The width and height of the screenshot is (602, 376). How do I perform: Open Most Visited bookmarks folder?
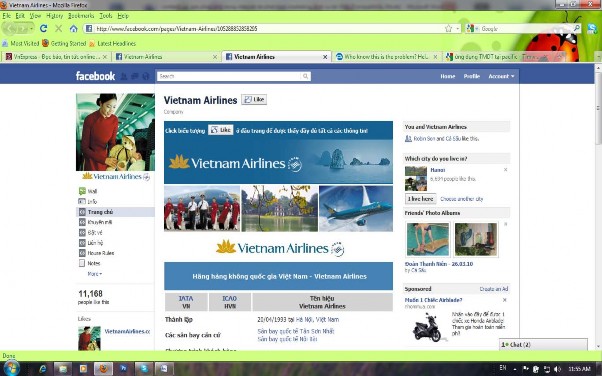tap(20, 43)
